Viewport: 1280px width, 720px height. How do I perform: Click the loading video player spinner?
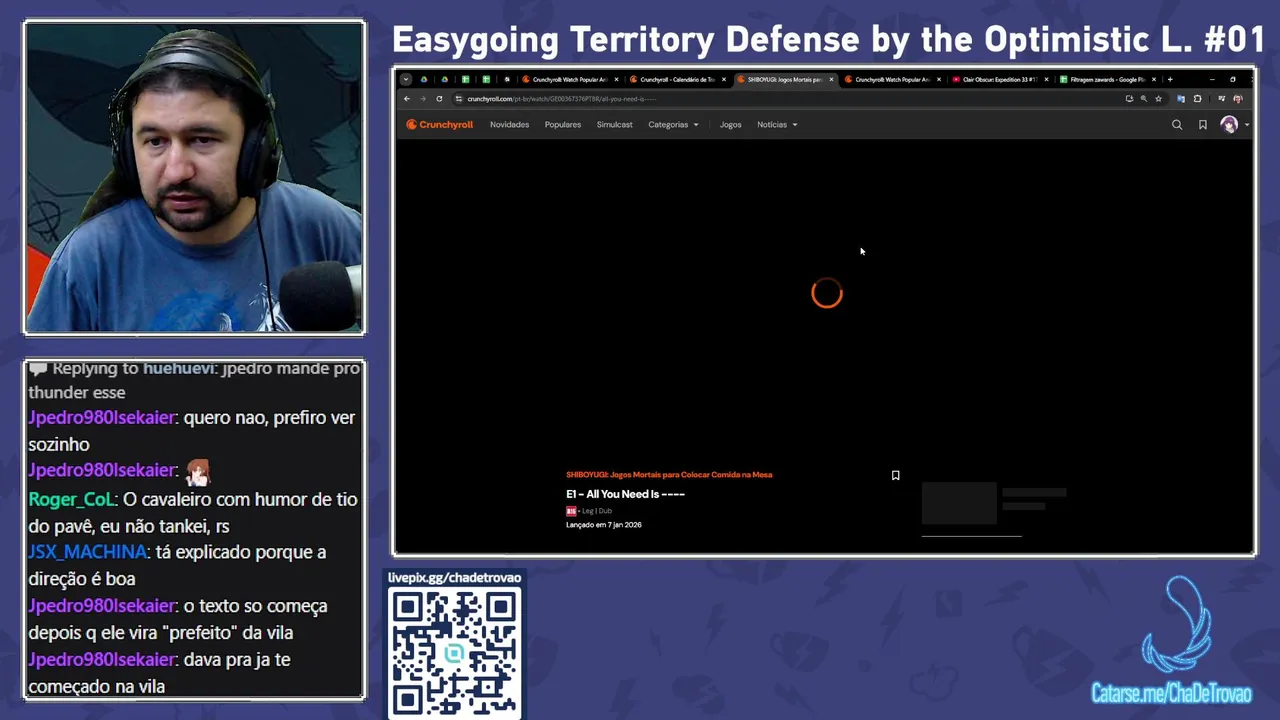[827, 293]
